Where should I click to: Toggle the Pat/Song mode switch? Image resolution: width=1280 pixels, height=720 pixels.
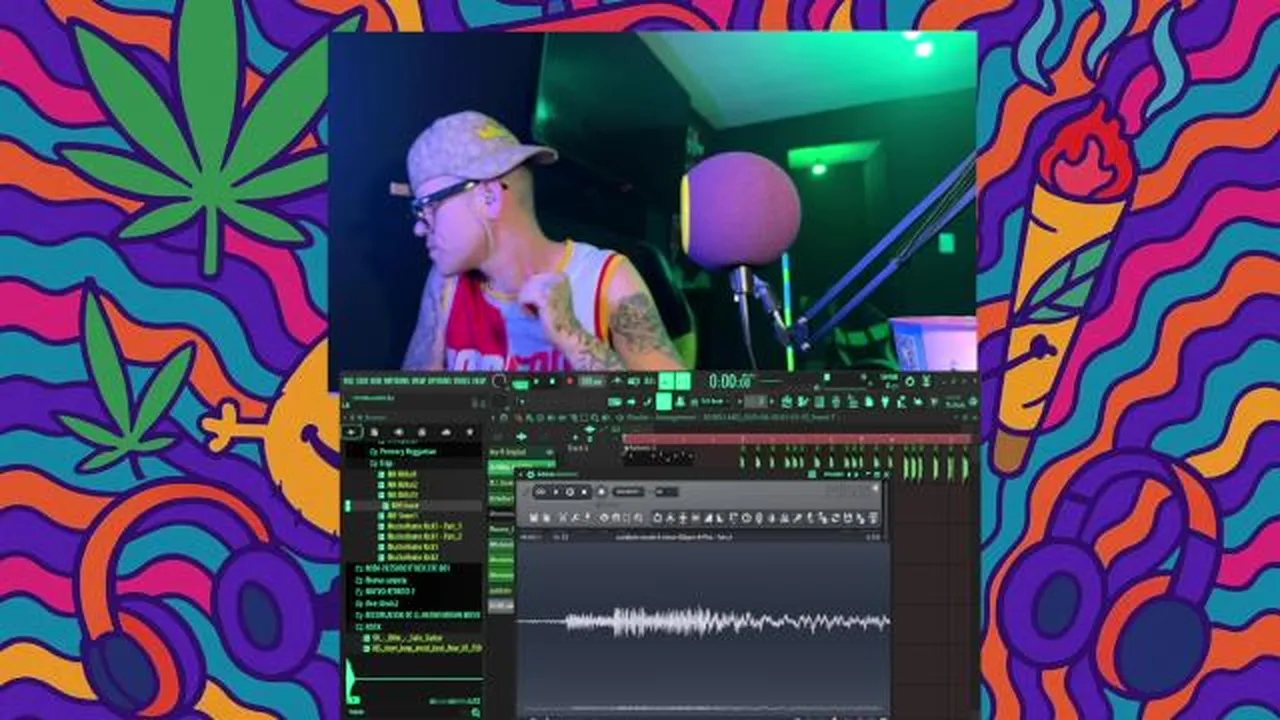(x=520, y=385)
